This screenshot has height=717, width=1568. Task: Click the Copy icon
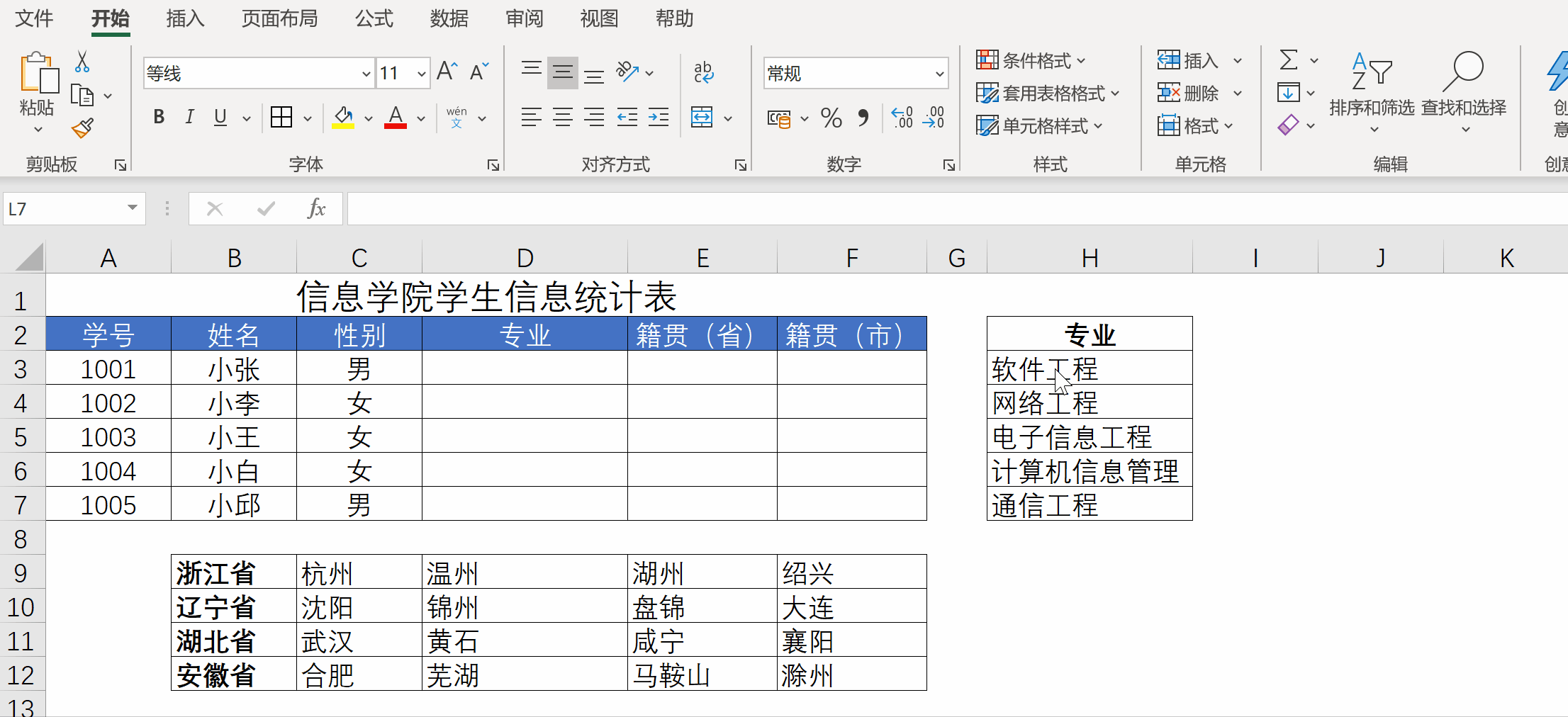82,95
